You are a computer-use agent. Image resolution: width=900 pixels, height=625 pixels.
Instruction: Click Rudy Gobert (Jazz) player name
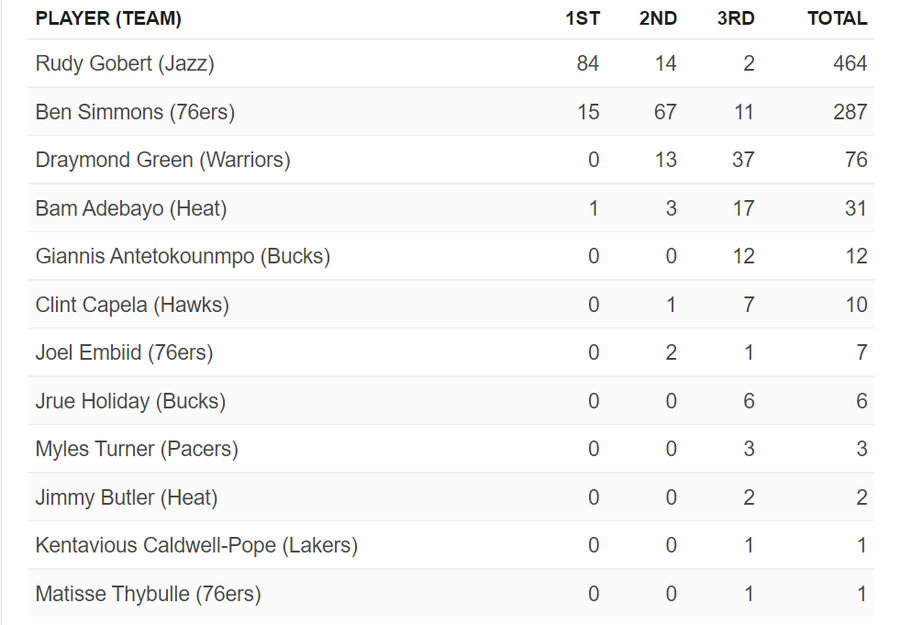(125, 64)
